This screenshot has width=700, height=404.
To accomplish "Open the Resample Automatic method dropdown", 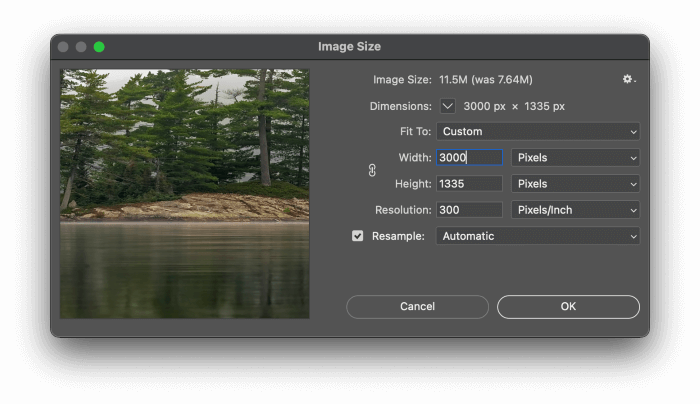I will point(537,236).
